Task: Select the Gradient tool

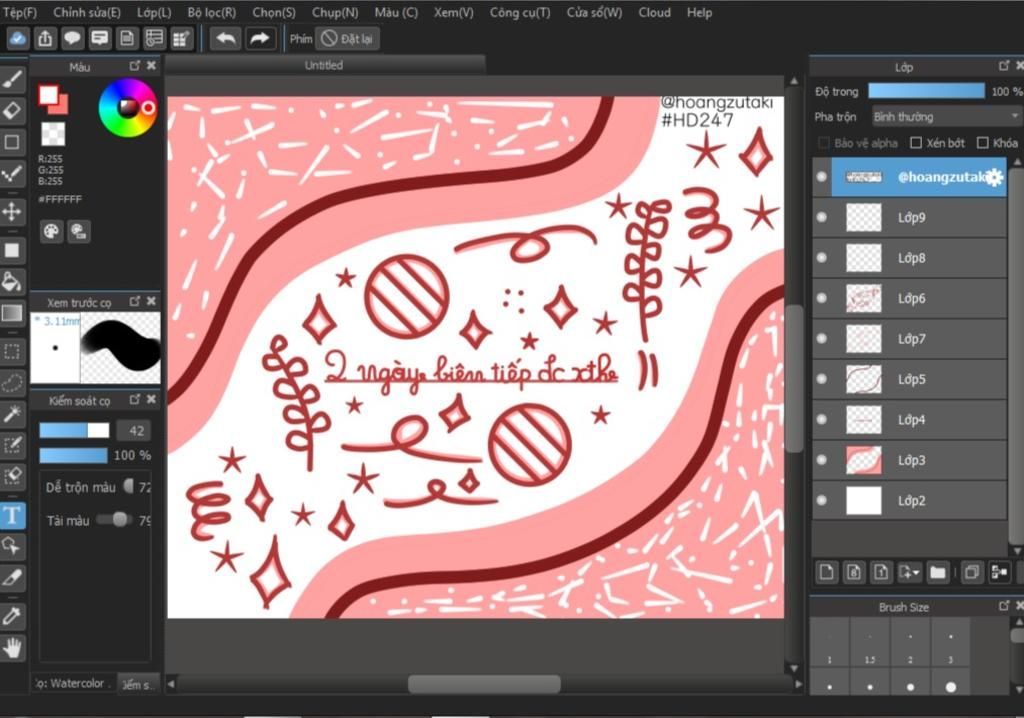Action: point(12,313)
